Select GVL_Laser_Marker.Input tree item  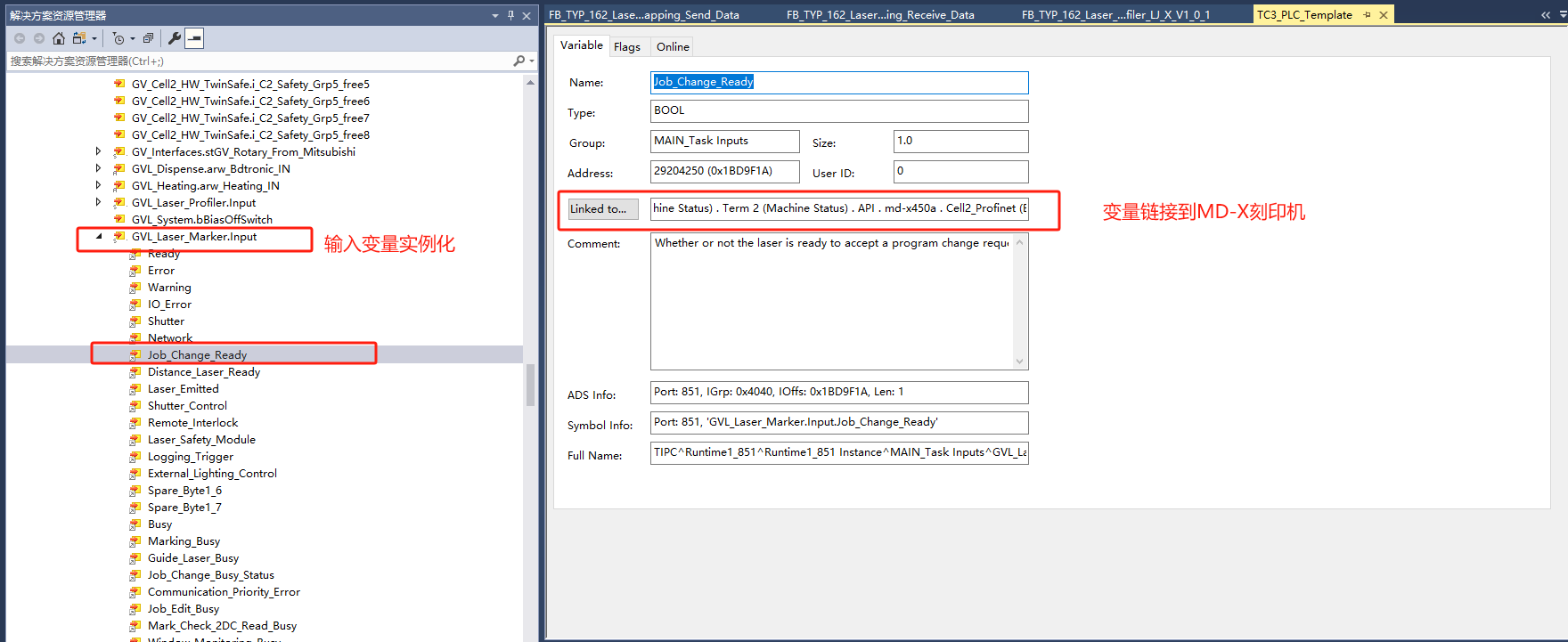[194, 237]
